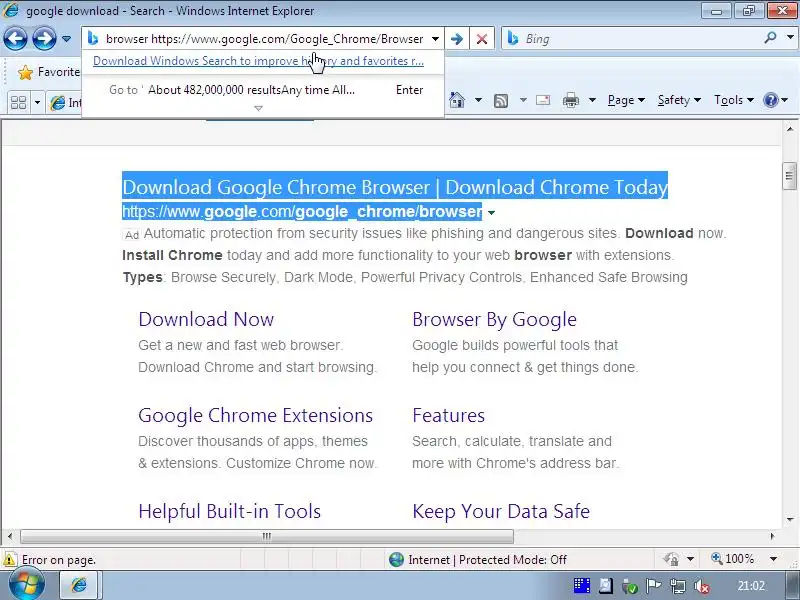Screen dimensions: 800x600
Task: Open recent pages dropdown beside Forward button
Action: coord(66,39)
